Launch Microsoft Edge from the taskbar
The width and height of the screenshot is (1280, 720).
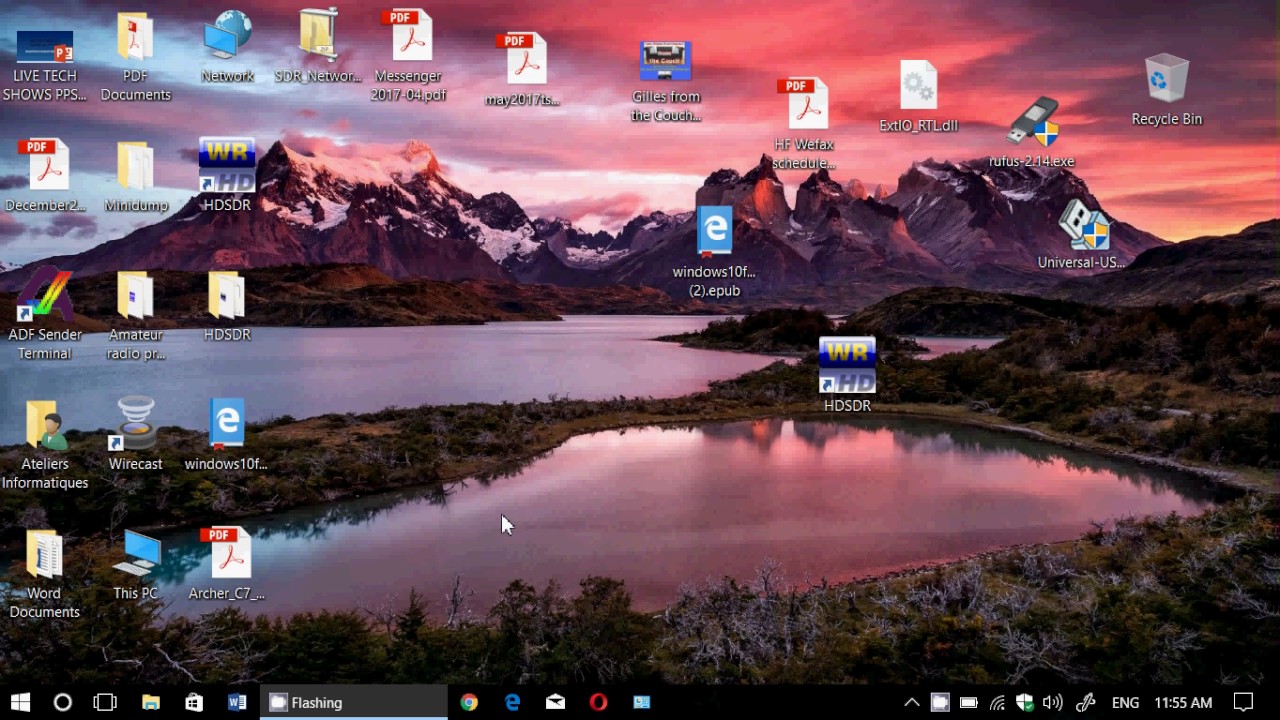(512, 702)
